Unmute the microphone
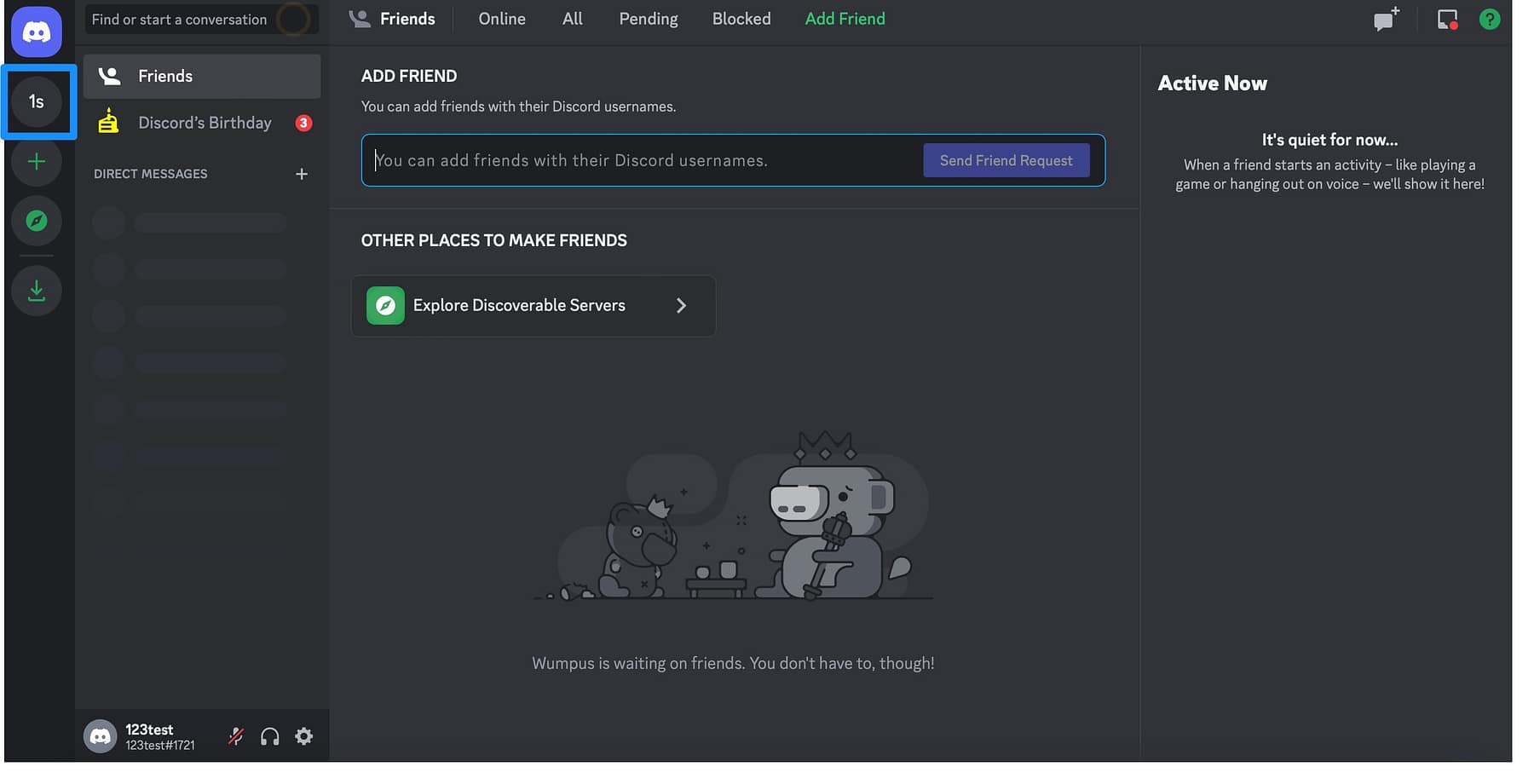This screenshot has height=784, width=1534. coord(235,735)
